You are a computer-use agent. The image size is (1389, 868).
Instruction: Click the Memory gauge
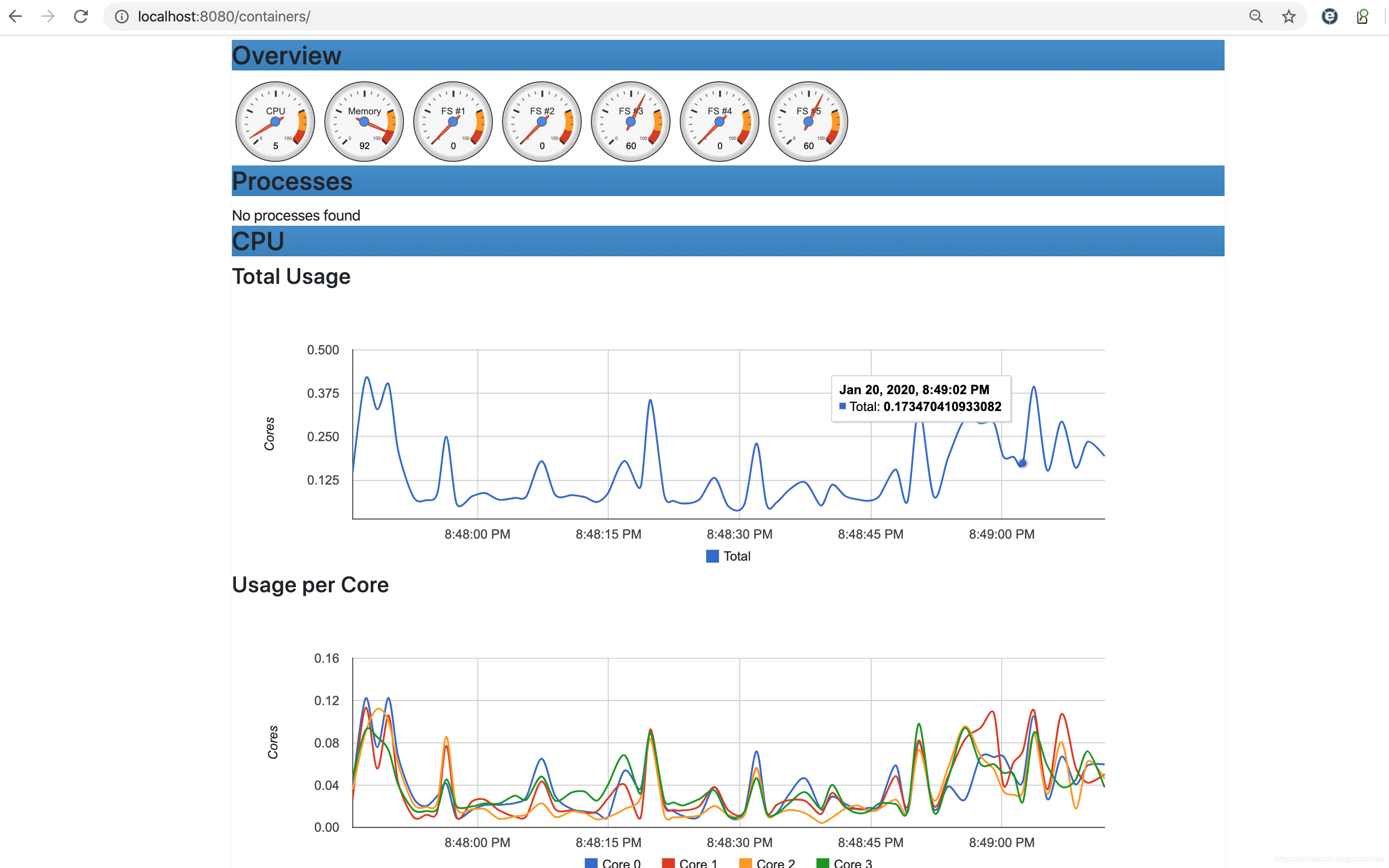pyautogui.click(x=365, y=121)
